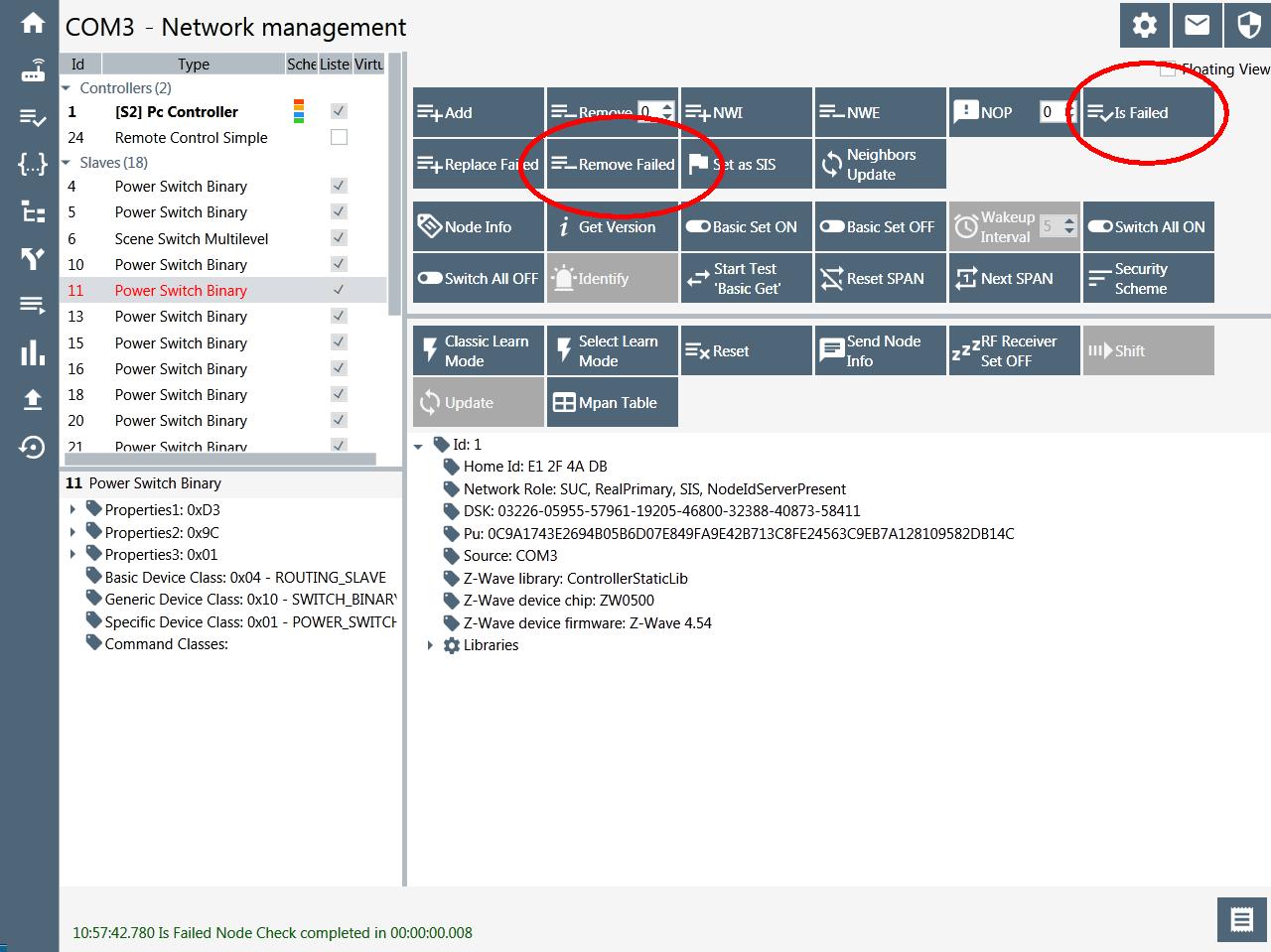Screen dimensions: 1271x952
Task: Click Replace Failed button
Action: point(479,164)
